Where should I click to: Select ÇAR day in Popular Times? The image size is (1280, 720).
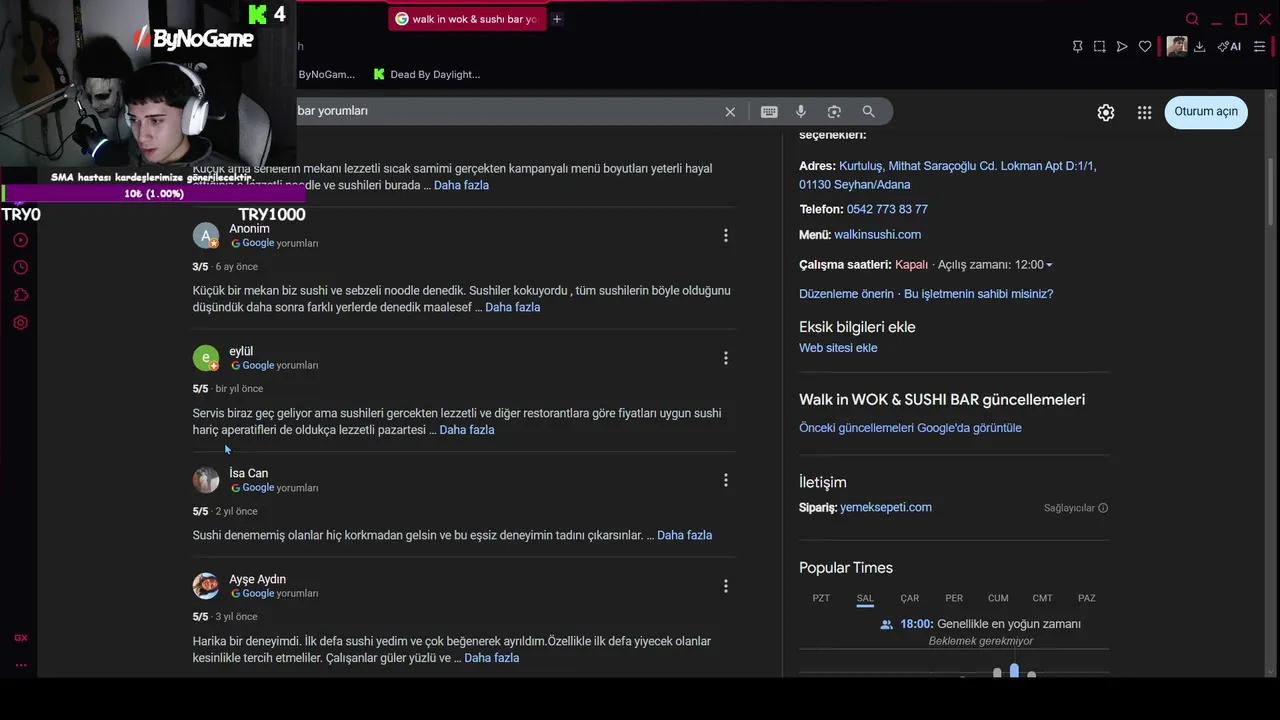[x=909, y=598]
